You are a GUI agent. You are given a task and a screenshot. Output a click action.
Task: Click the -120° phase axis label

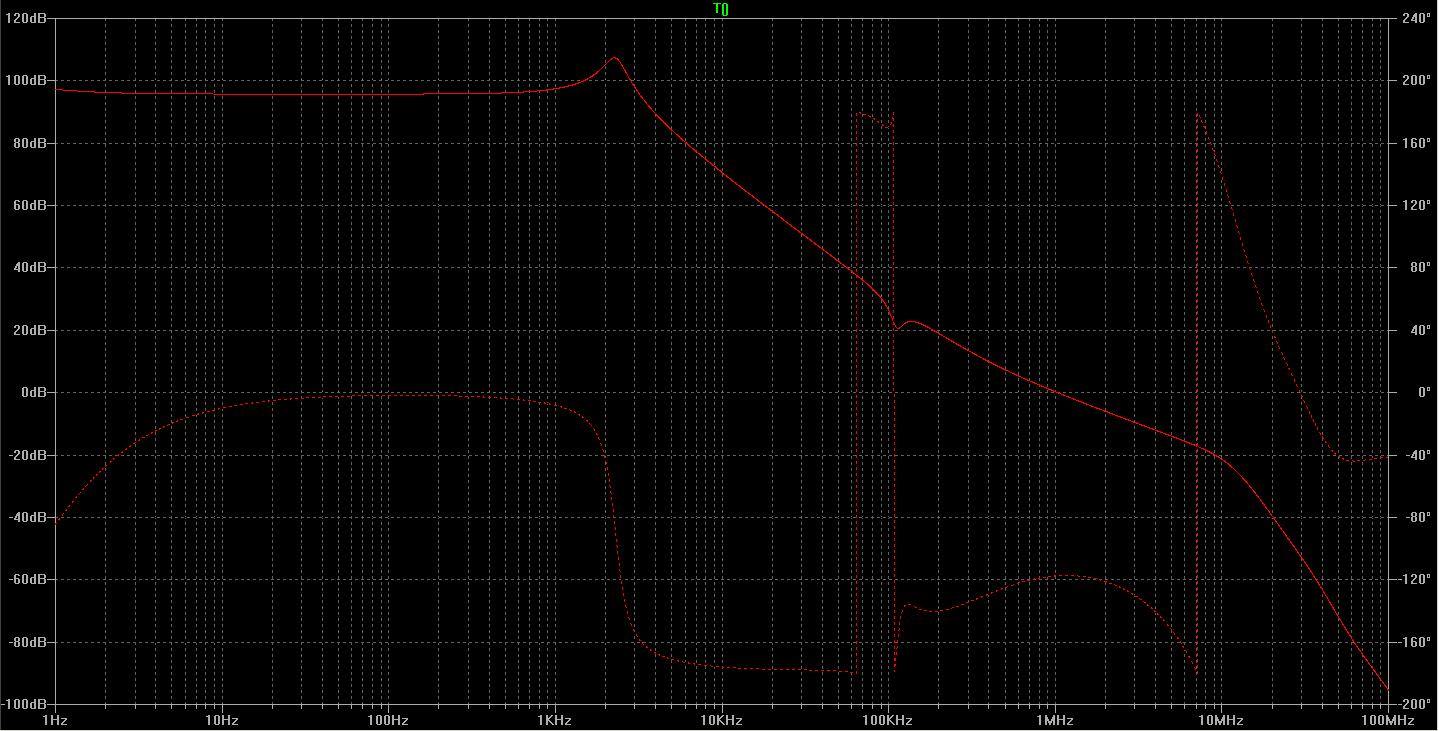point(1415,579)
